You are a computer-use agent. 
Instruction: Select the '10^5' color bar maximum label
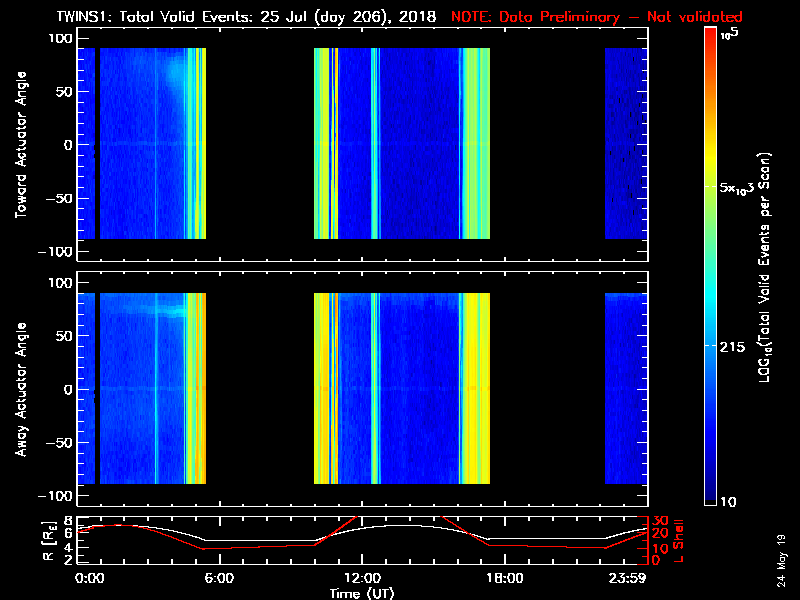click(729, 34)
